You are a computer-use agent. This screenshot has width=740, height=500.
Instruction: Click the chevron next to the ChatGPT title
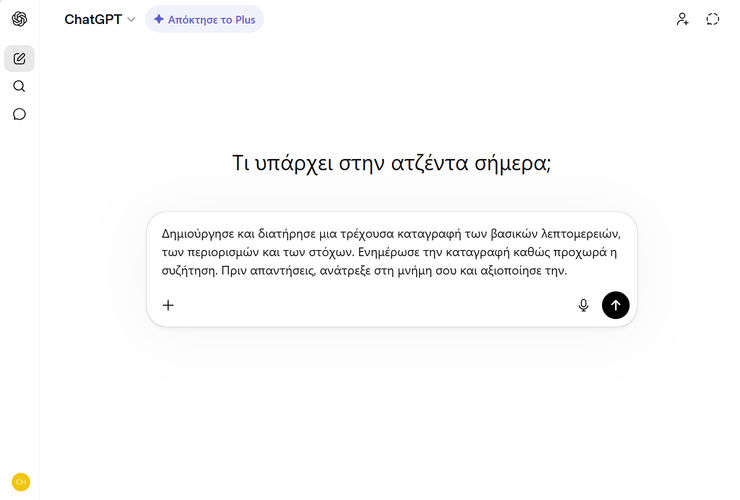131,20
